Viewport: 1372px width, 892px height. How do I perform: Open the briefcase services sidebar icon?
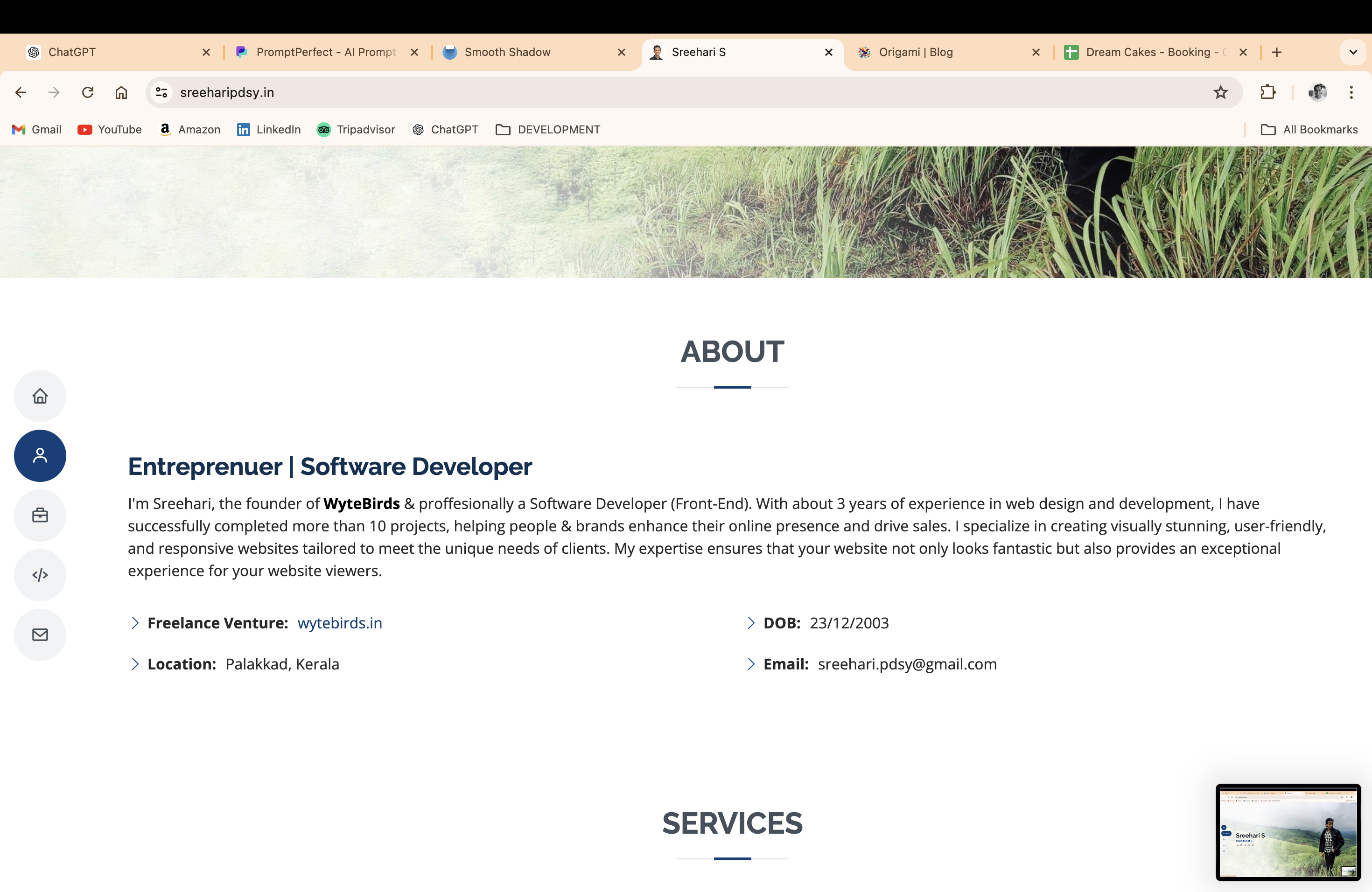click(x=40, y=515)
